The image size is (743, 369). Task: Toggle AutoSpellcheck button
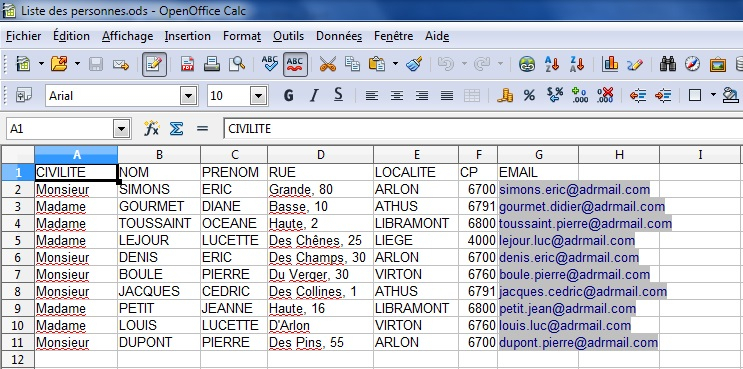pos(295,64)
